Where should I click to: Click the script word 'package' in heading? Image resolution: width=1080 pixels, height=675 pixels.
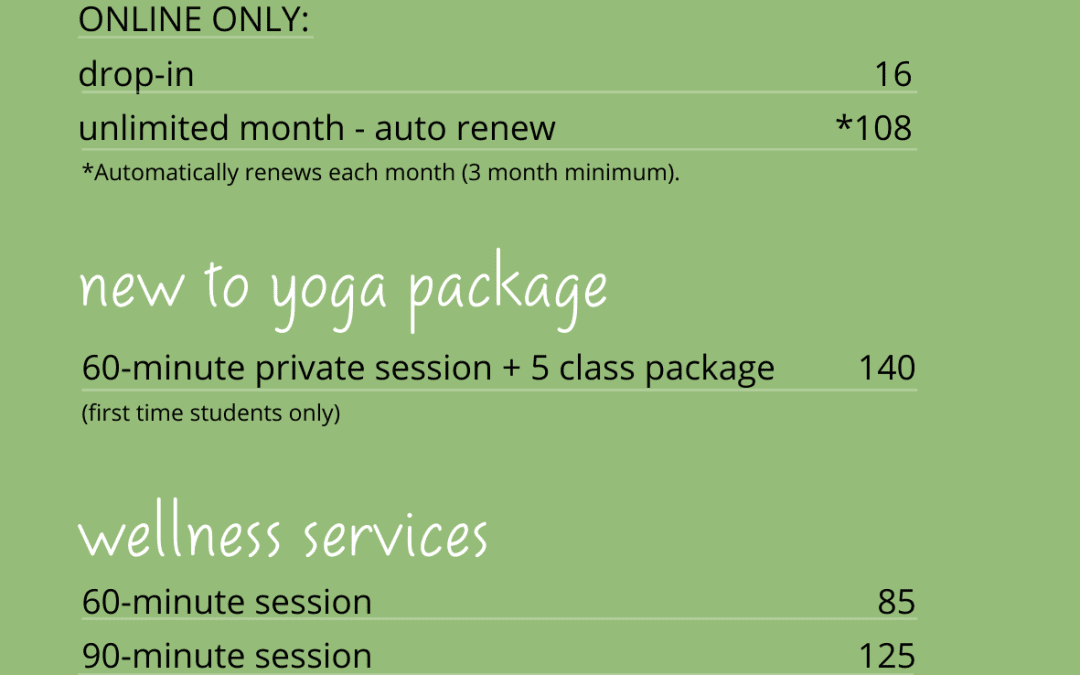[x=508, y=292]
